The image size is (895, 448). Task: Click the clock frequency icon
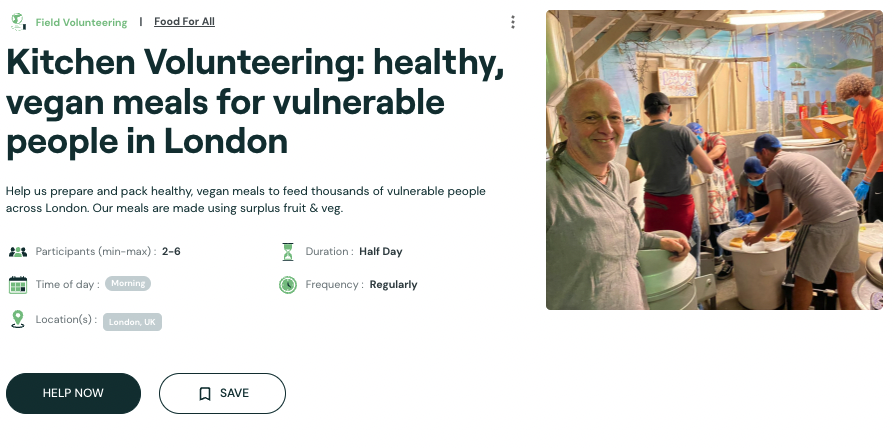[288, 285]
